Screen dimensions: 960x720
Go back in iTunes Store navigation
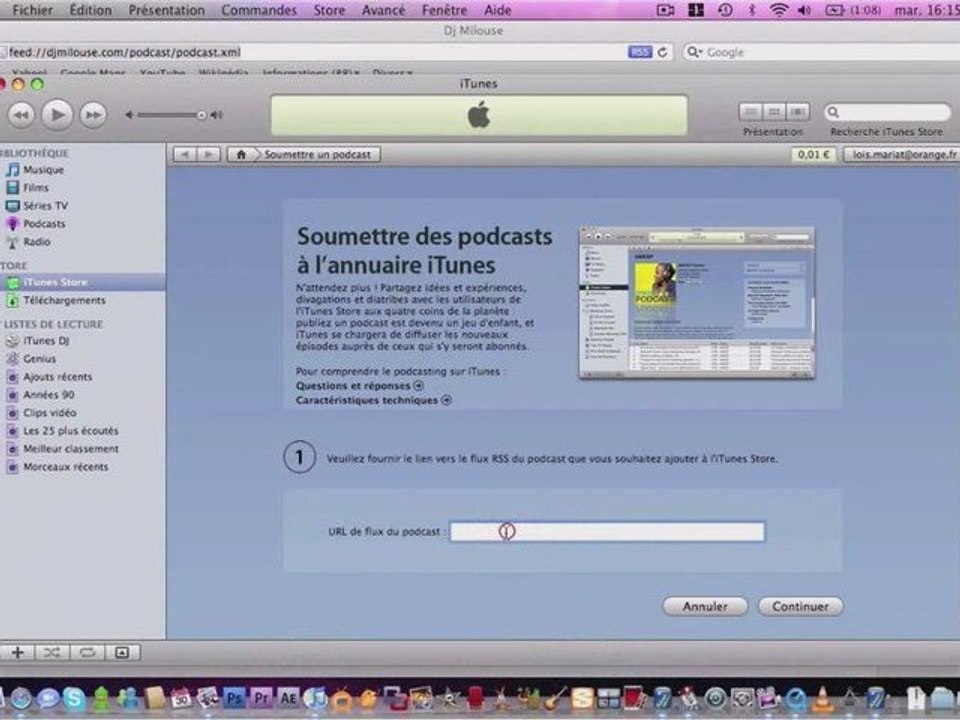(x=185, y=154)
